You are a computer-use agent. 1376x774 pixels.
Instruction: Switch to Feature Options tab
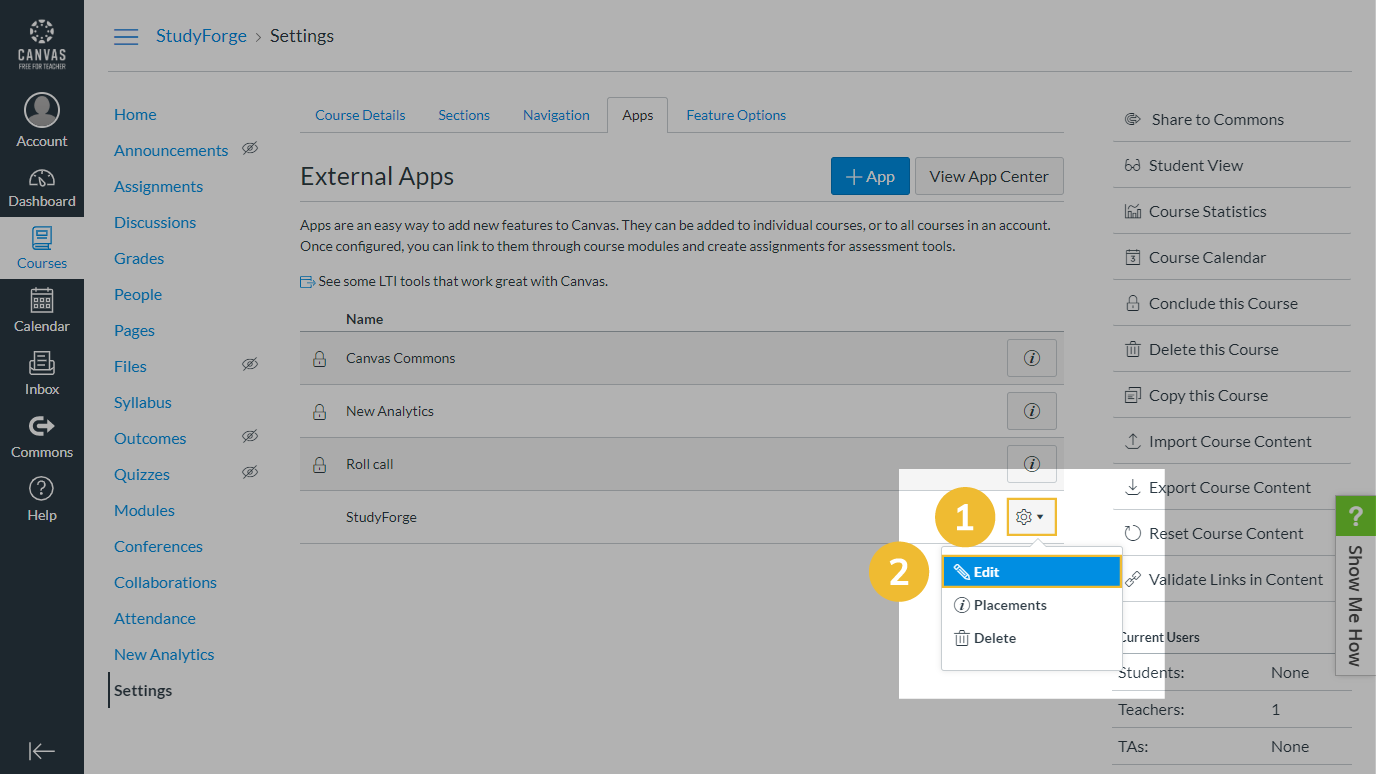point(736,115)
